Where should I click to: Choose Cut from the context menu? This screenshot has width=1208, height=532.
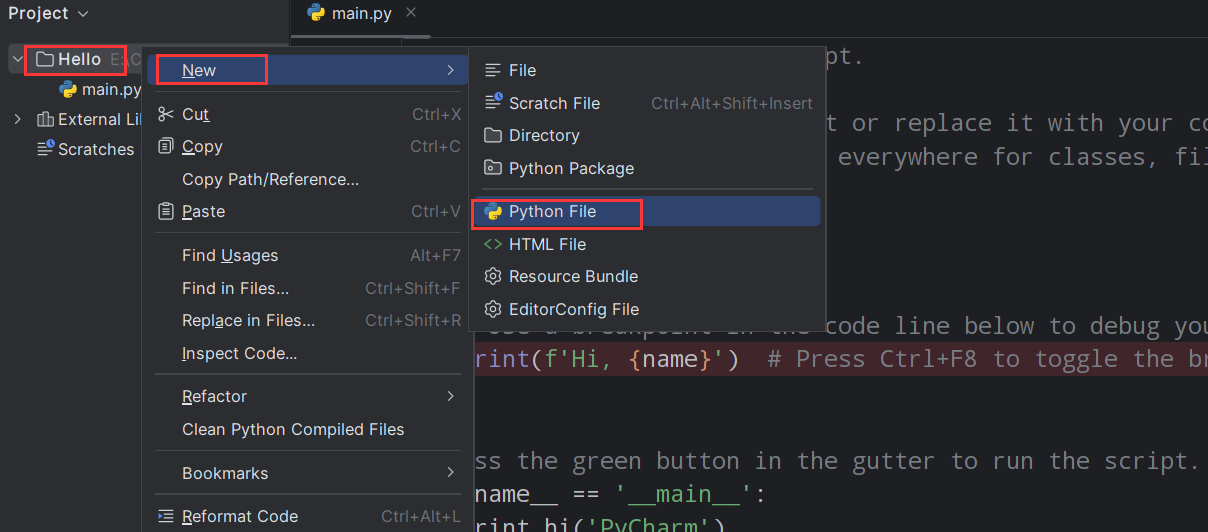coord(308,115)
